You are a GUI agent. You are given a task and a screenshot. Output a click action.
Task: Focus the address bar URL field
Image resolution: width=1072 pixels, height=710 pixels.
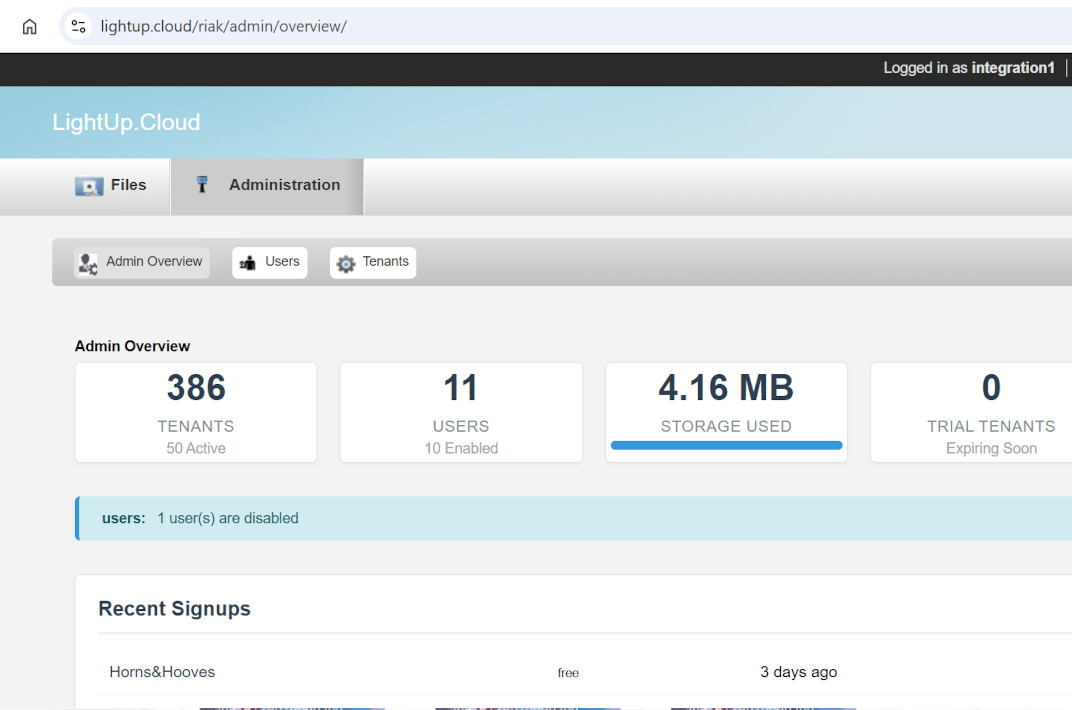tap(567, 27)
